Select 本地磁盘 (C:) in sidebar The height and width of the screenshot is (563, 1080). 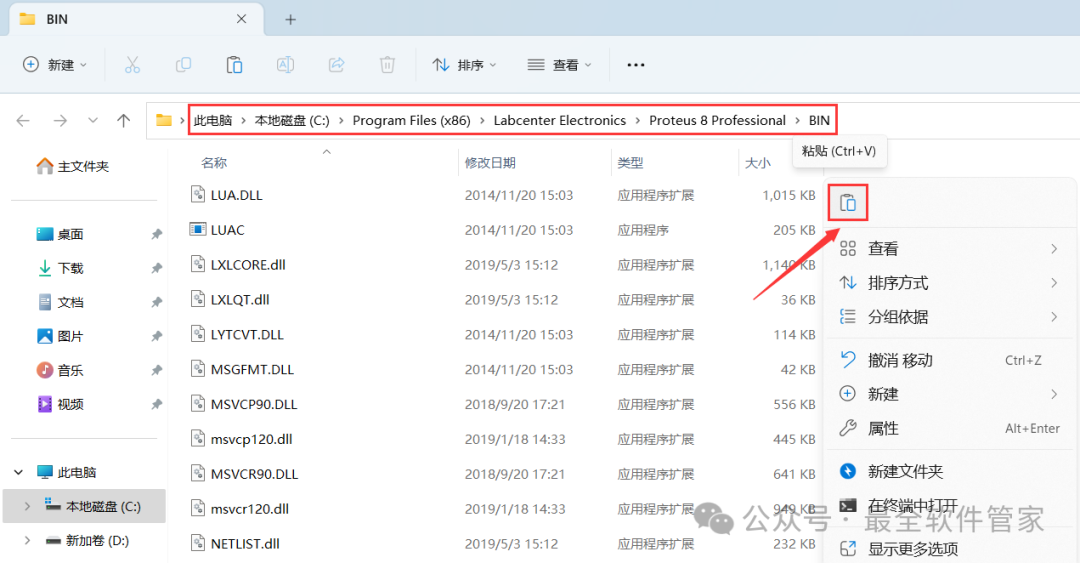84,506
